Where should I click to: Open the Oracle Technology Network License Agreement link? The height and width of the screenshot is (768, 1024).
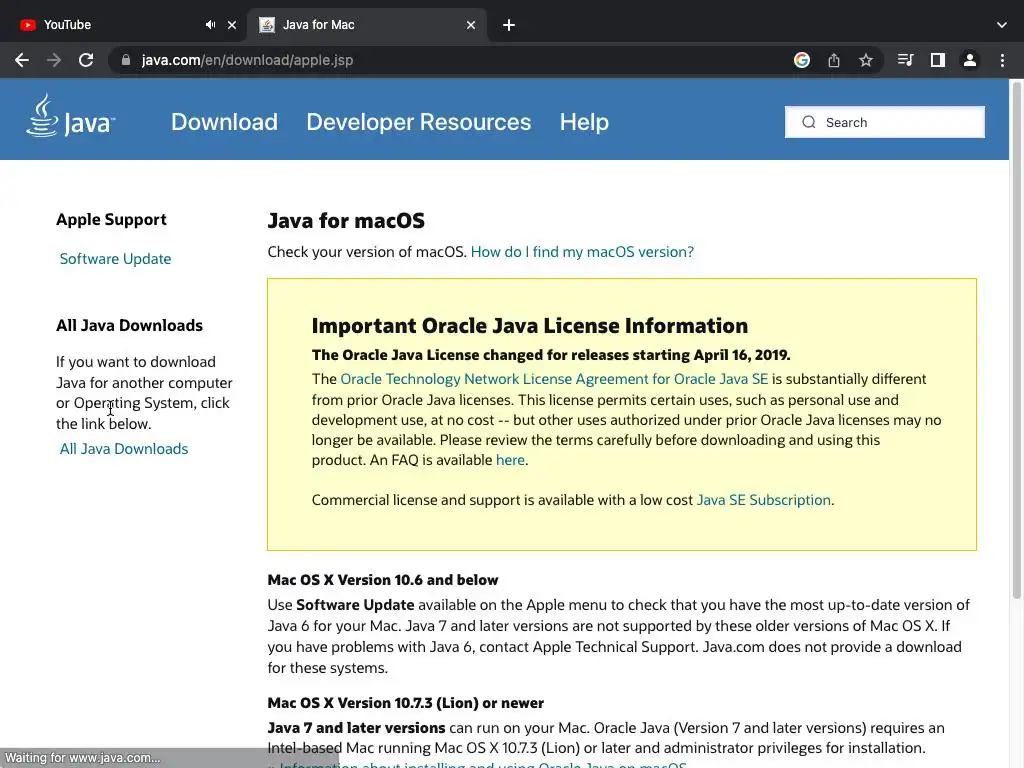(554, 379)
